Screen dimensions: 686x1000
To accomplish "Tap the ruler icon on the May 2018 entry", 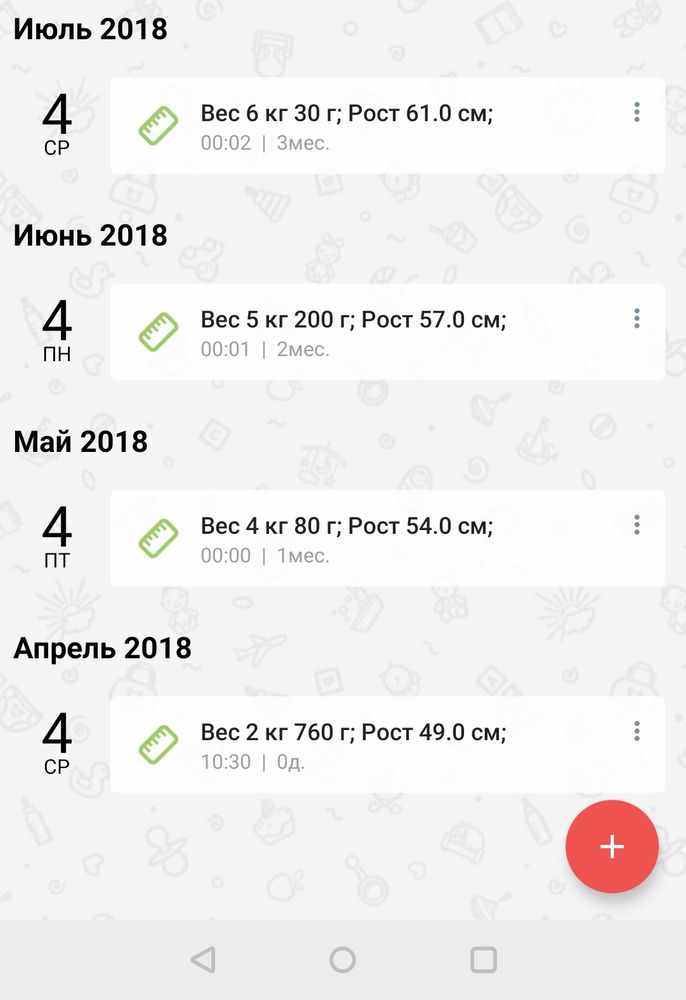I will coord(158,538).
